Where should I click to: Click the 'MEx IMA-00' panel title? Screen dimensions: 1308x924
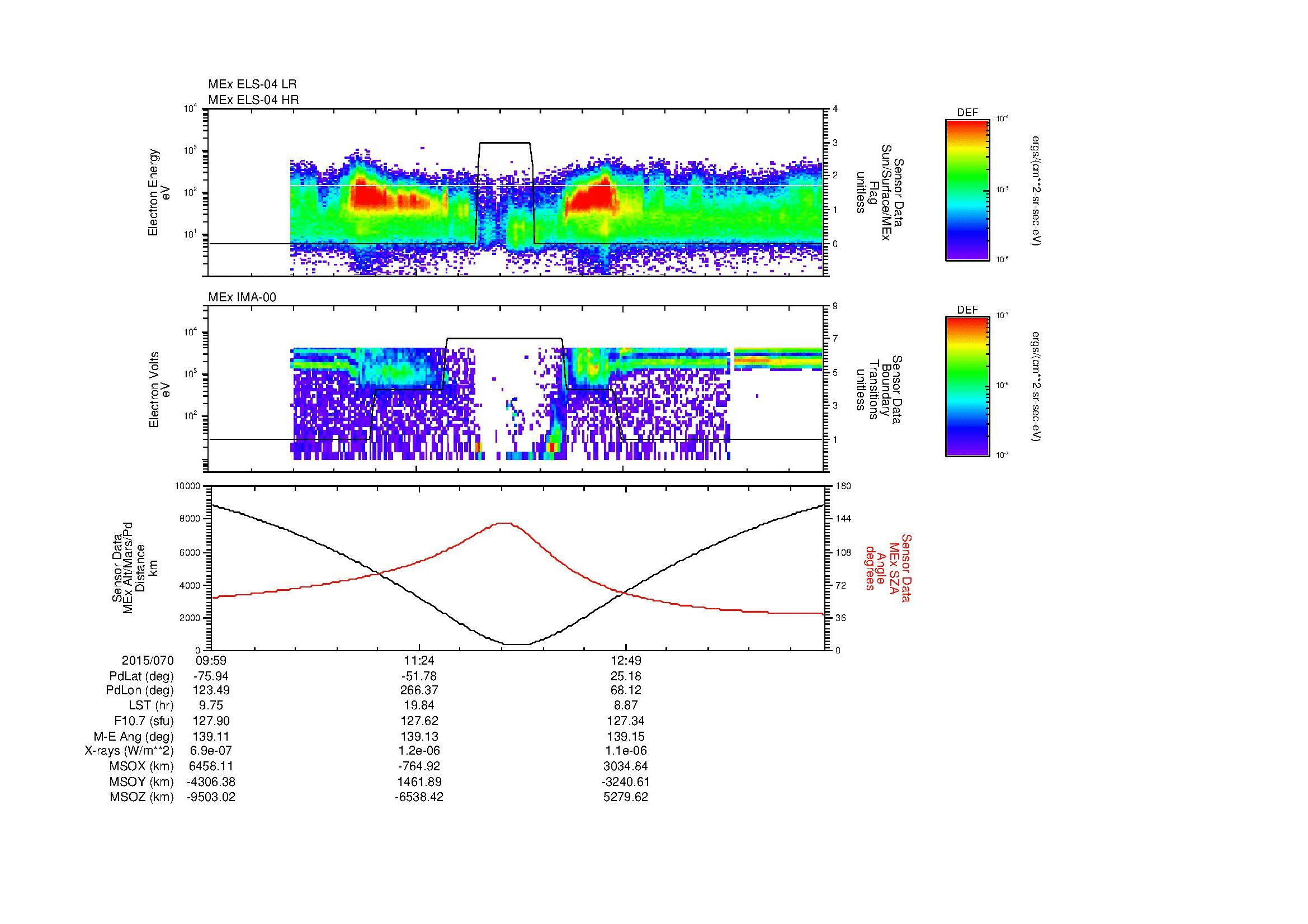tap(242, 297)
